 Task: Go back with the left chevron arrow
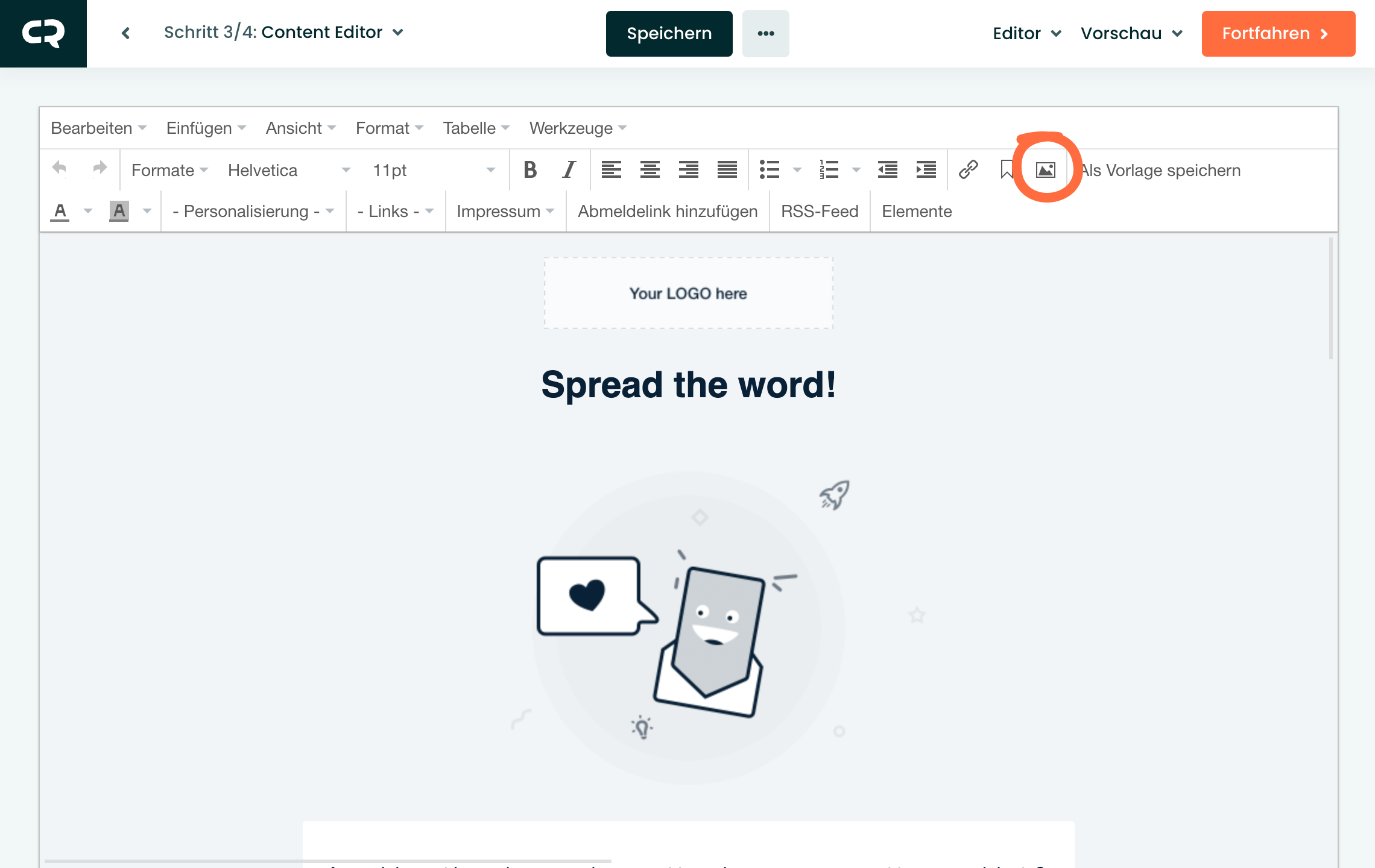(x=125, y=33)
